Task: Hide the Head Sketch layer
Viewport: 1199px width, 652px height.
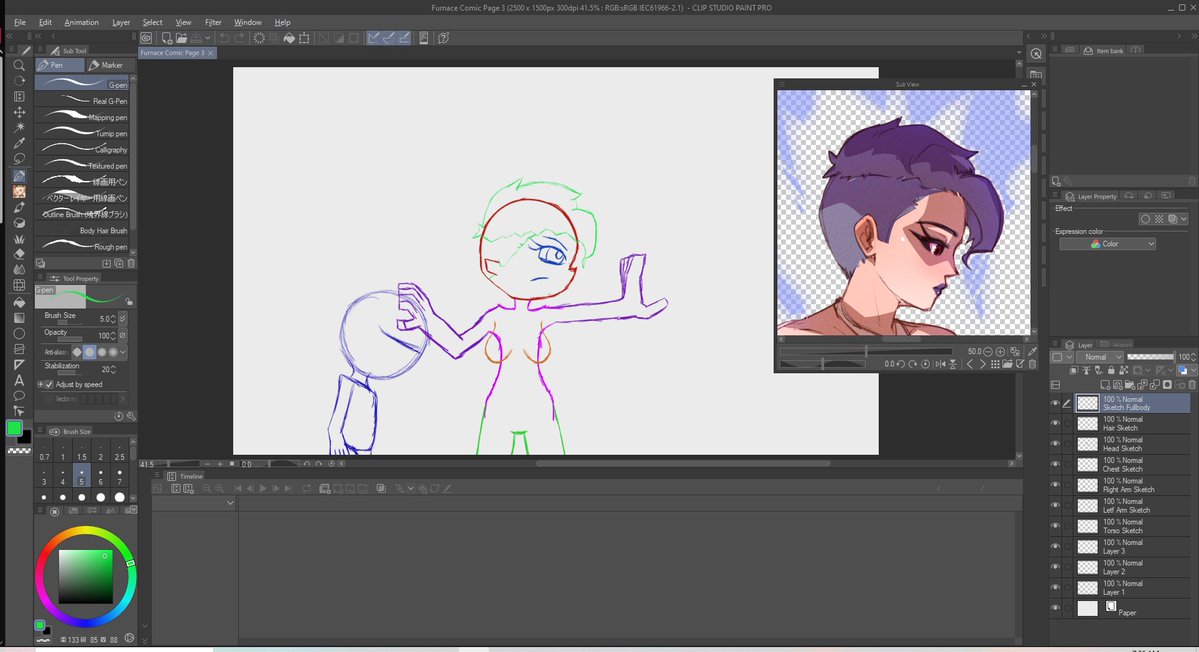Action: [x=1055, y=444]
